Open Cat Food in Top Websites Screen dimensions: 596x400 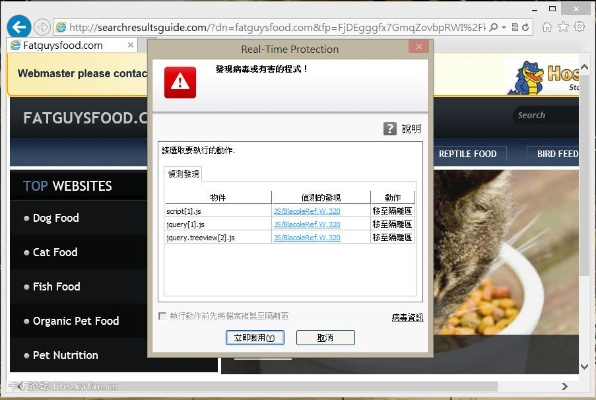(55, 252)
